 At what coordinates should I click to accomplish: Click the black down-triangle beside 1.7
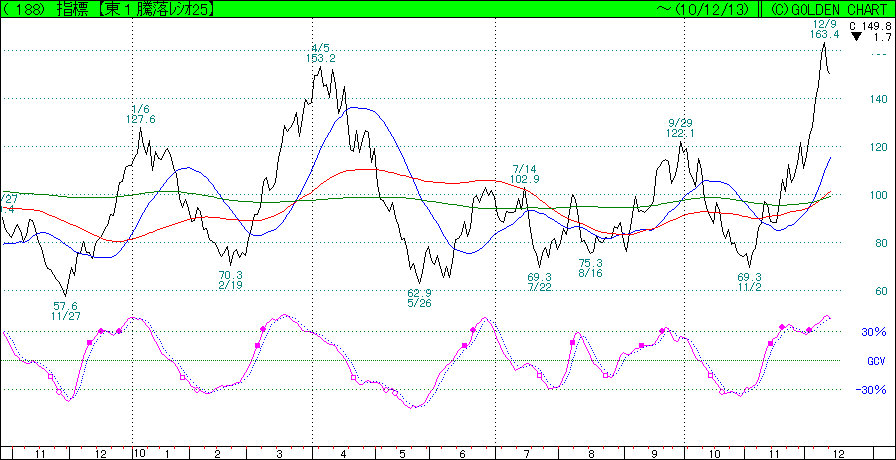[856, 37]
